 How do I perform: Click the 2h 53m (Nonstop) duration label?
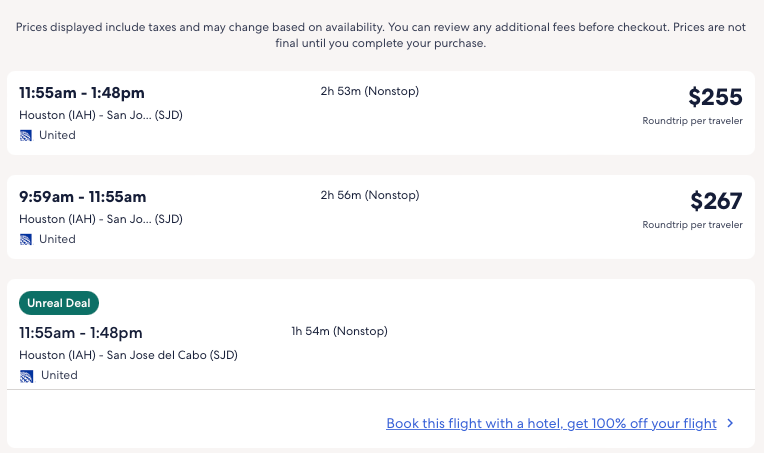369,92
